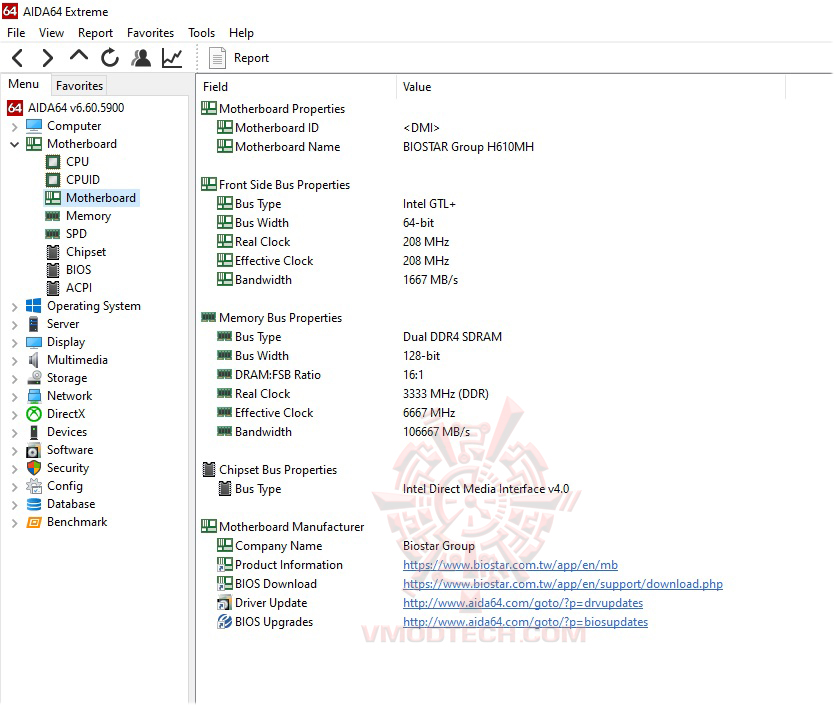835x706 pixels.
Task: Expand the Display tree node
Action: tap(14, 343)
